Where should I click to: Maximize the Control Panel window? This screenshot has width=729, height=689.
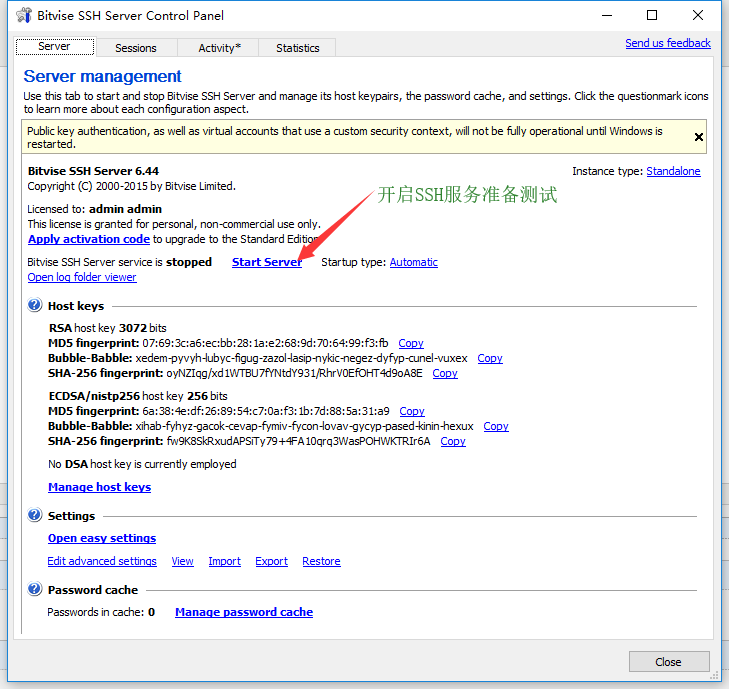tap(652, 15)
